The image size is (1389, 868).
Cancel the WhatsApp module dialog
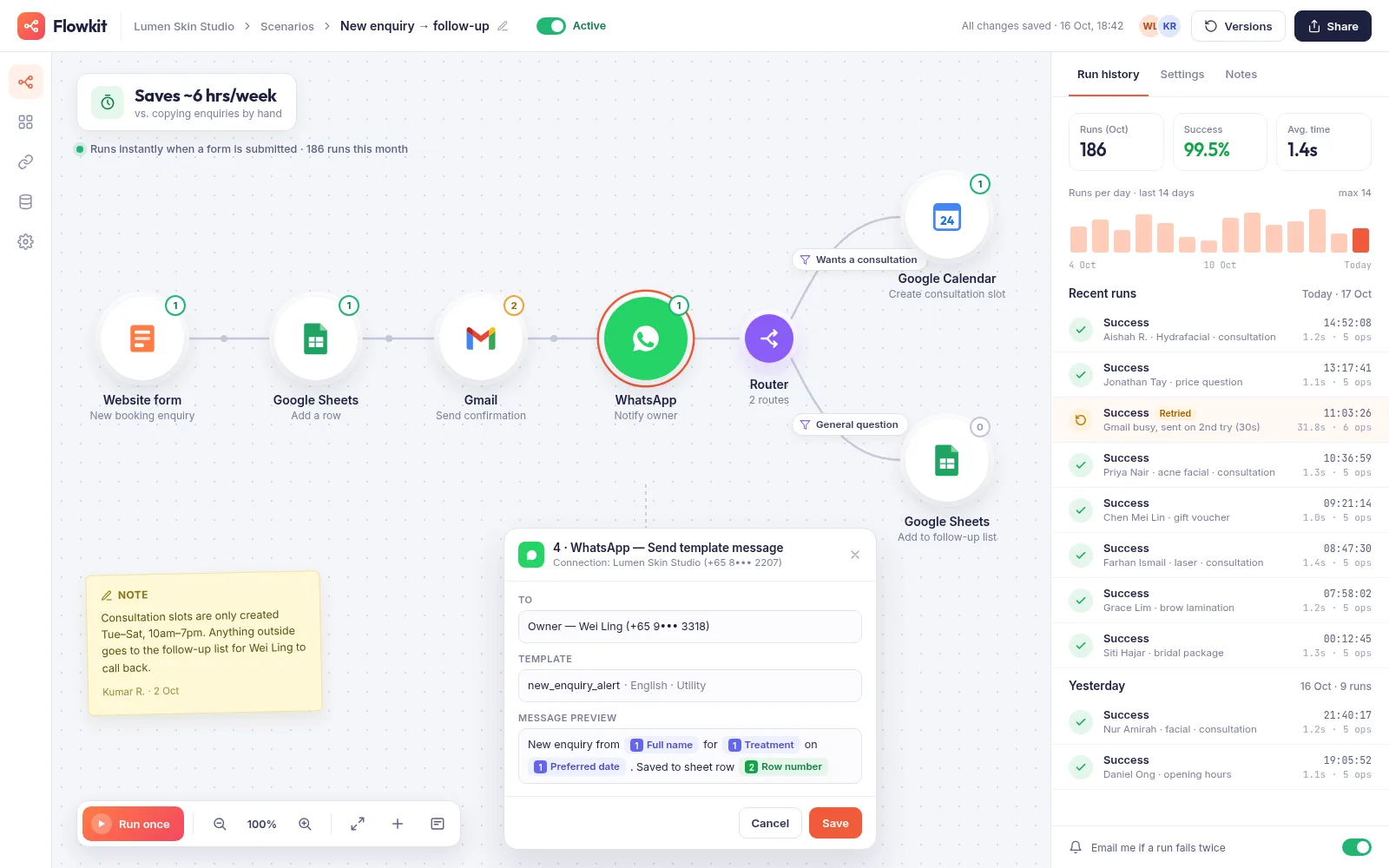point(770,823)
